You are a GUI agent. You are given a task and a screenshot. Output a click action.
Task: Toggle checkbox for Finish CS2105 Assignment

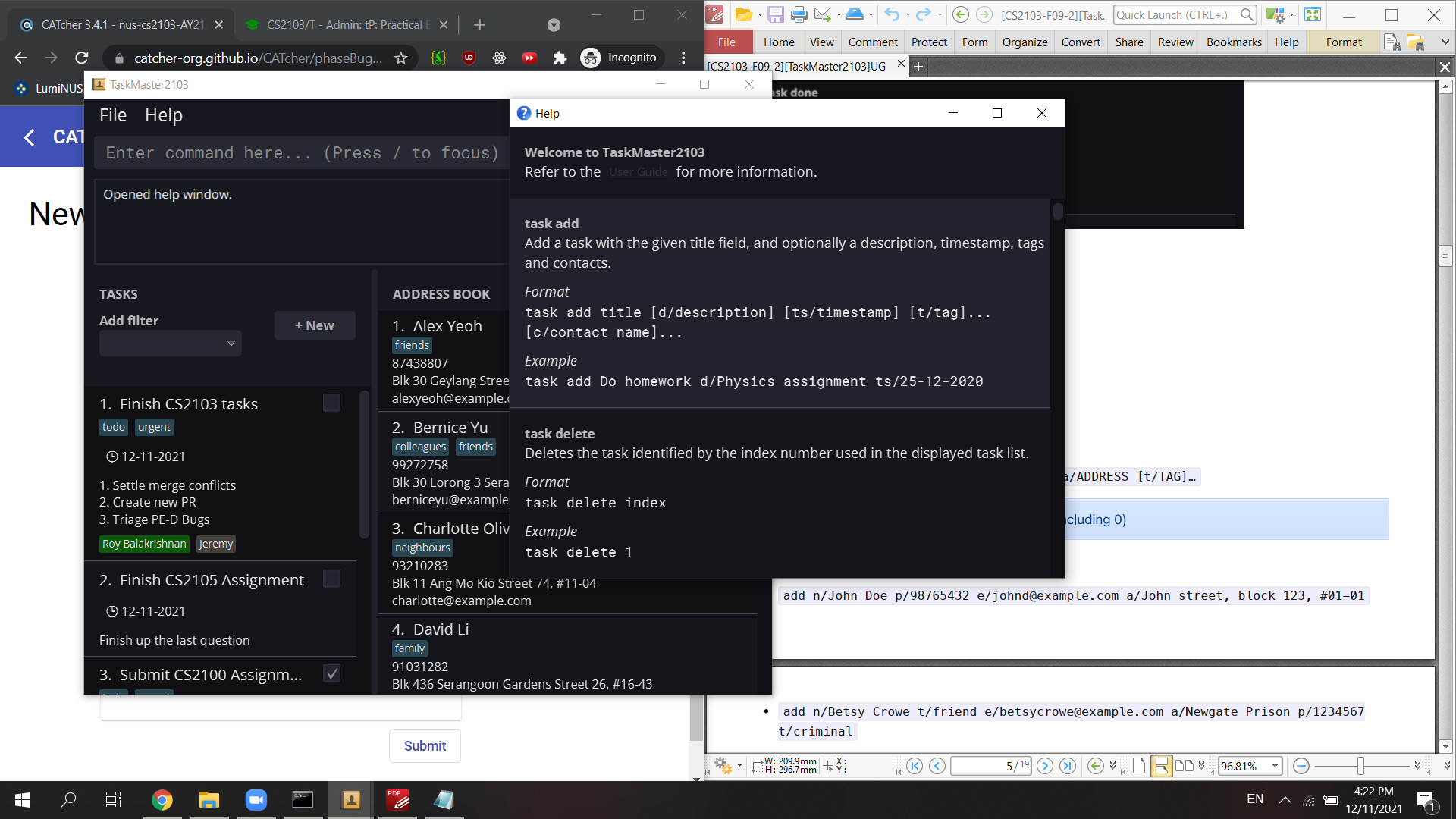pyautogui.click(x=331, y=579)
